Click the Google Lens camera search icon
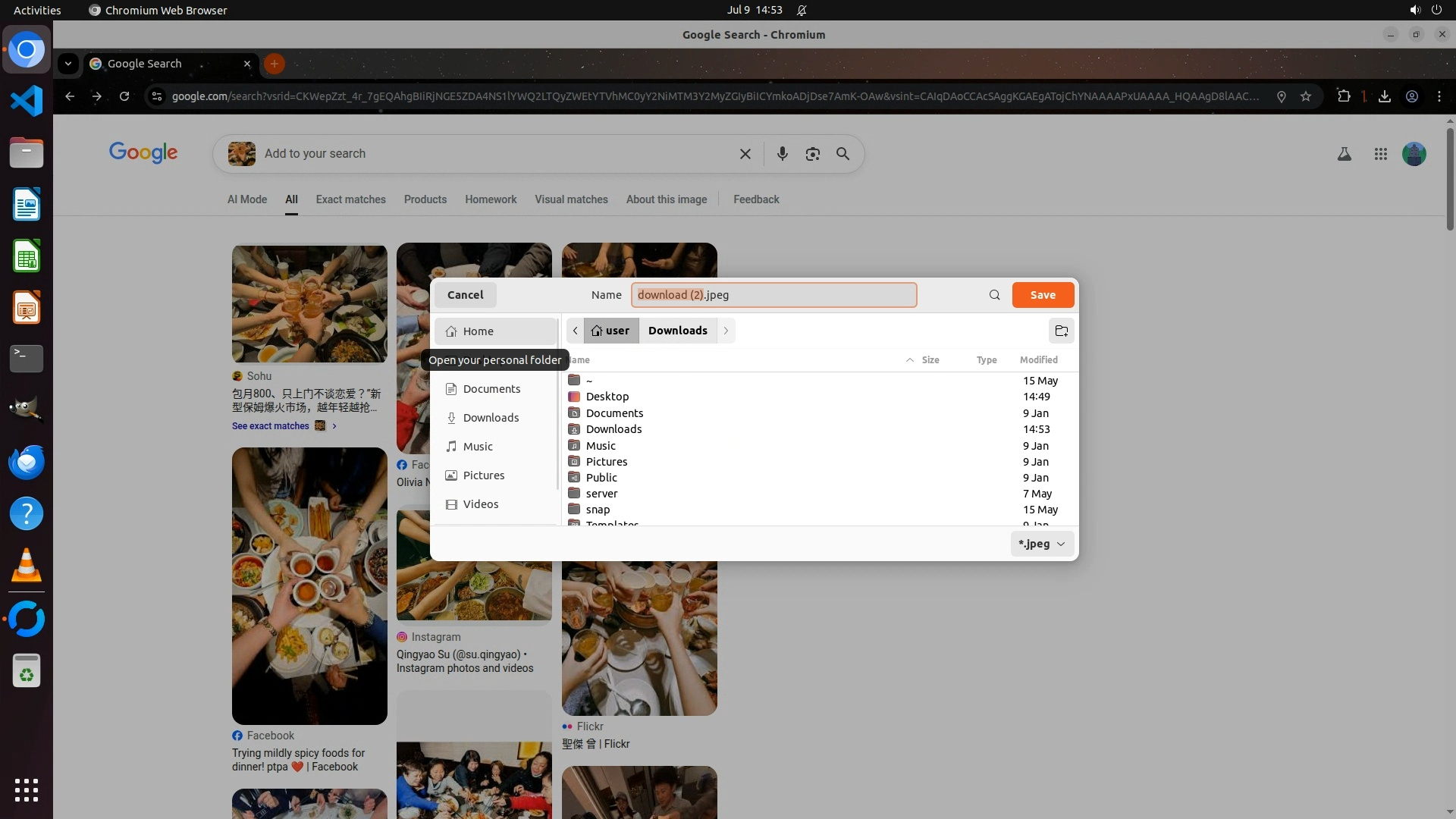This screenshot has height=819, width=1456. (812, 154)
